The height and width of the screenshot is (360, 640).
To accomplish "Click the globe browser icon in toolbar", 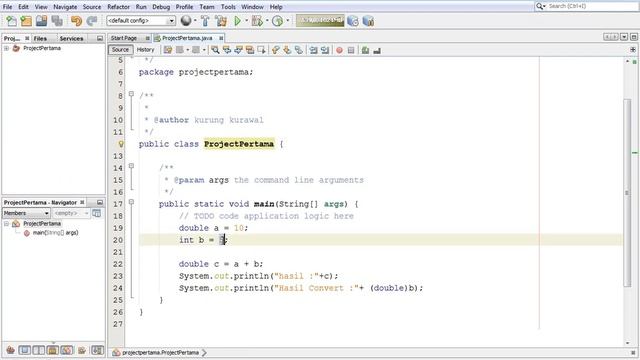I will click(186, 20).
